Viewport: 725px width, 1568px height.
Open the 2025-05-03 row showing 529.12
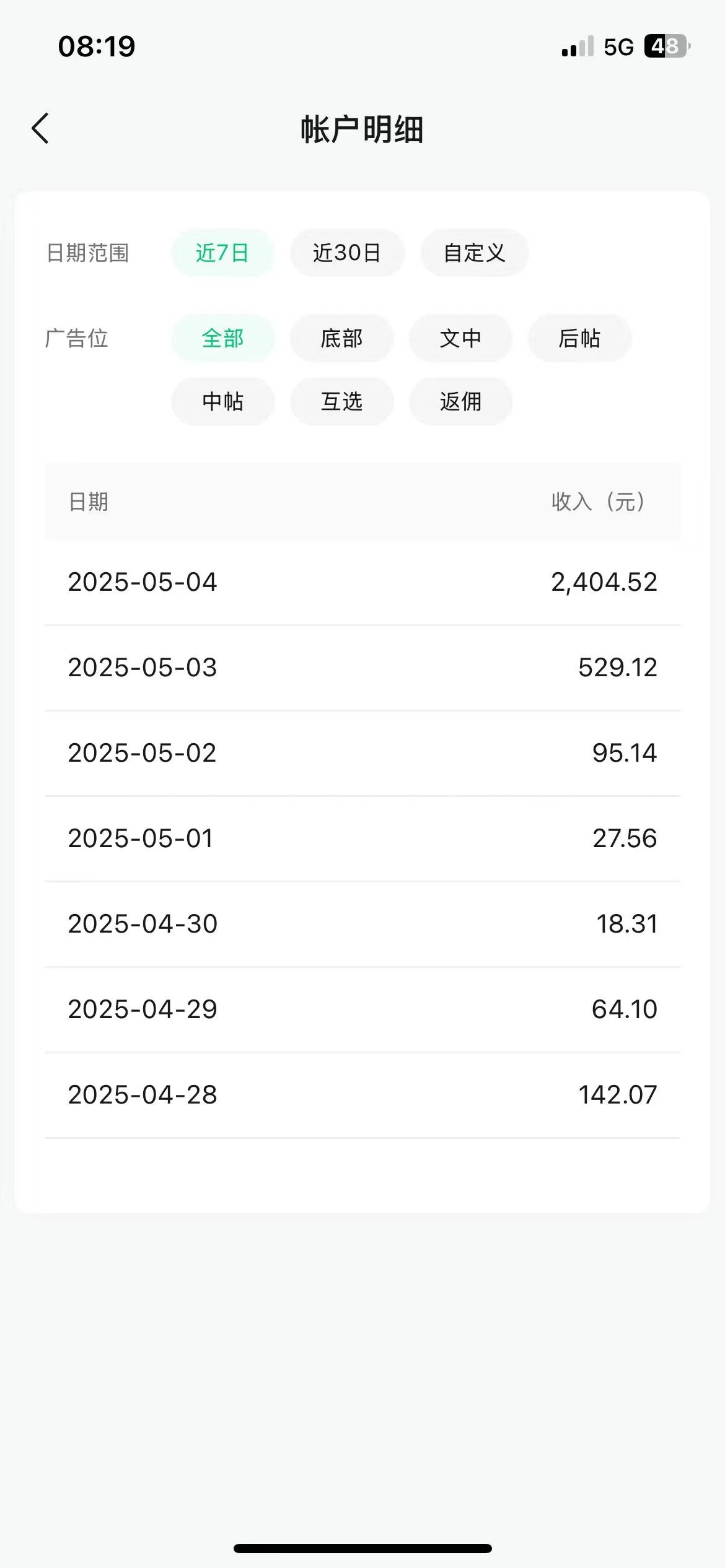[362, 668]
